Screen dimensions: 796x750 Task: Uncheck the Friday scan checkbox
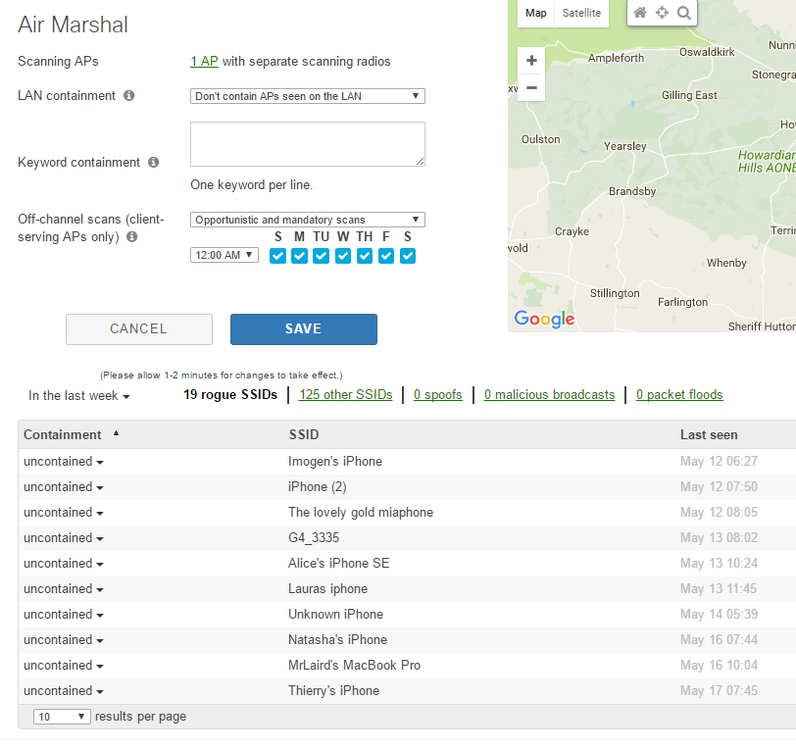386,256
